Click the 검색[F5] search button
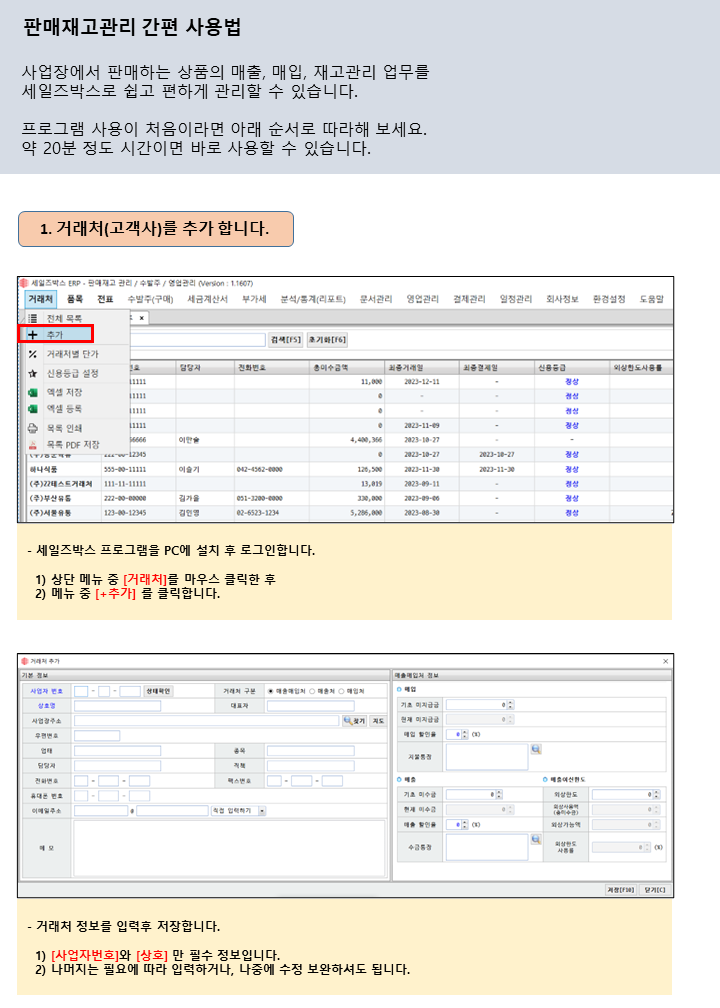The image size is (720, 1008). 285,339
